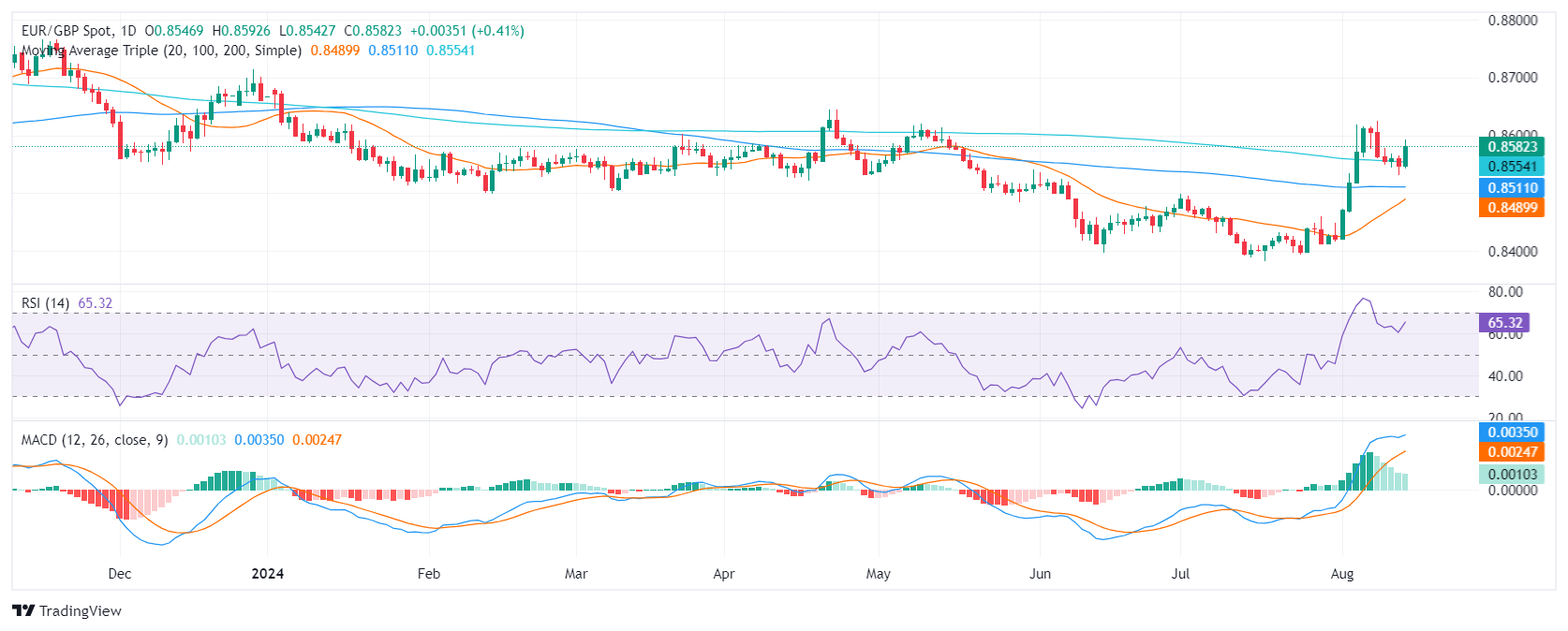The image size is (1568, 631).
Task: Click the 0.87000 price scale label
Action: point(1513,78)
